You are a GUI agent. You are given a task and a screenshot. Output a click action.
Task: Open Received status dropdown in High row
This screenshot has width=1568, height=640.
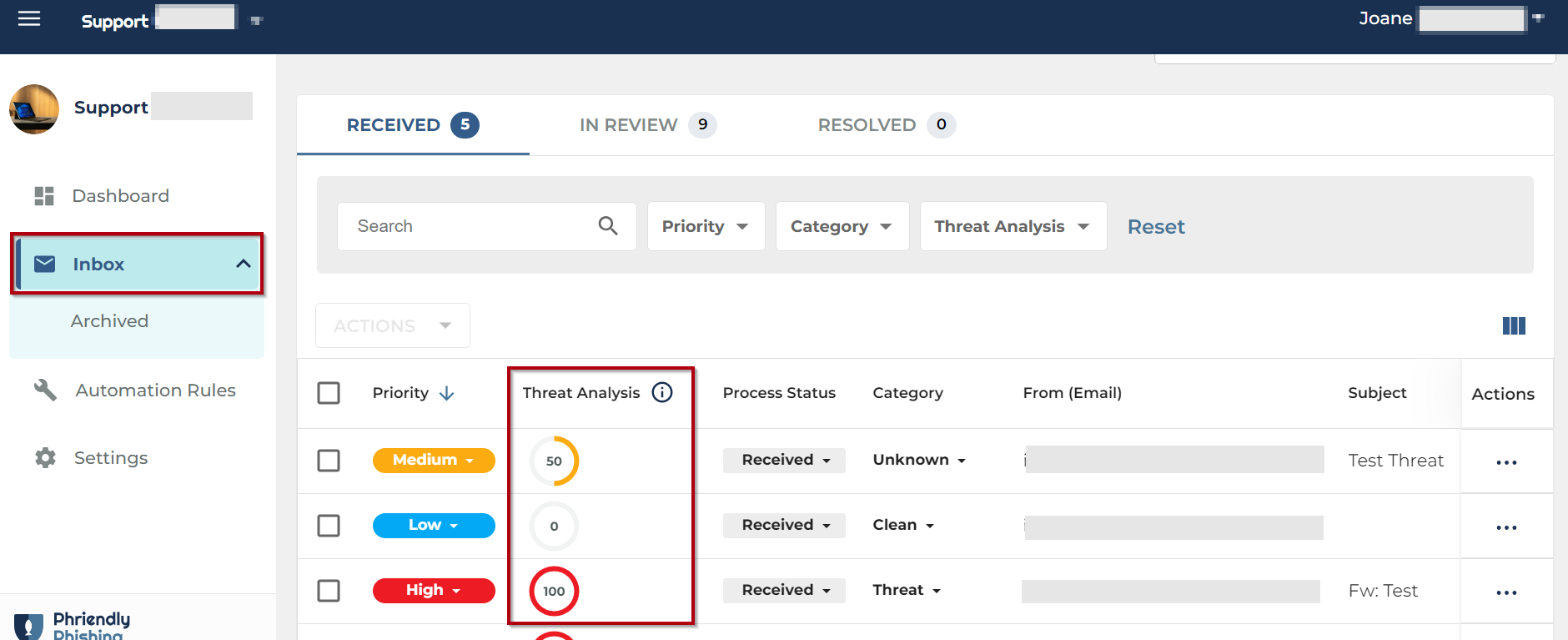[784, 590]
